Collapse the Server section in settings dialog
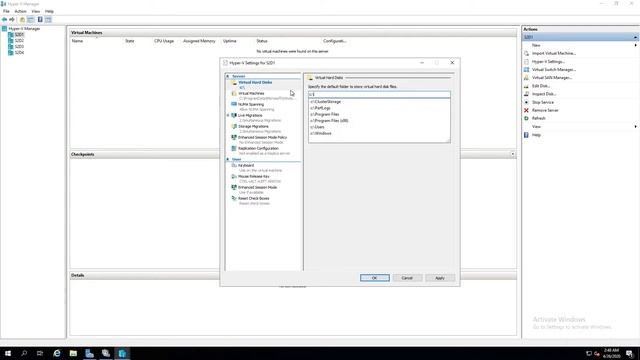The width and height of the screenshot is (640, 360). [228, 76]
